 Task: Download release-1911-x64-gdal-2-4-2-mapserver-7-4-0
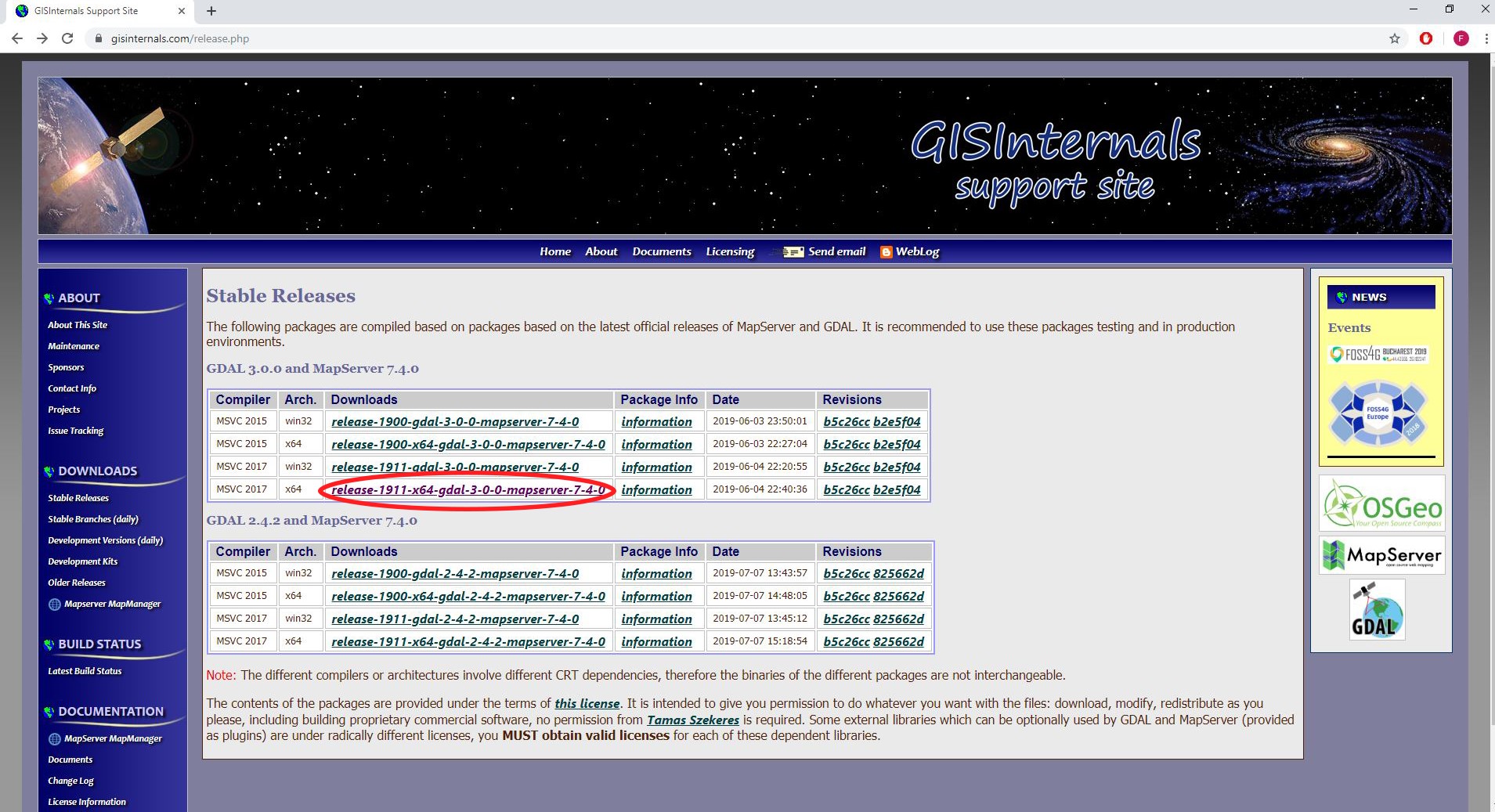click(468, 641)
